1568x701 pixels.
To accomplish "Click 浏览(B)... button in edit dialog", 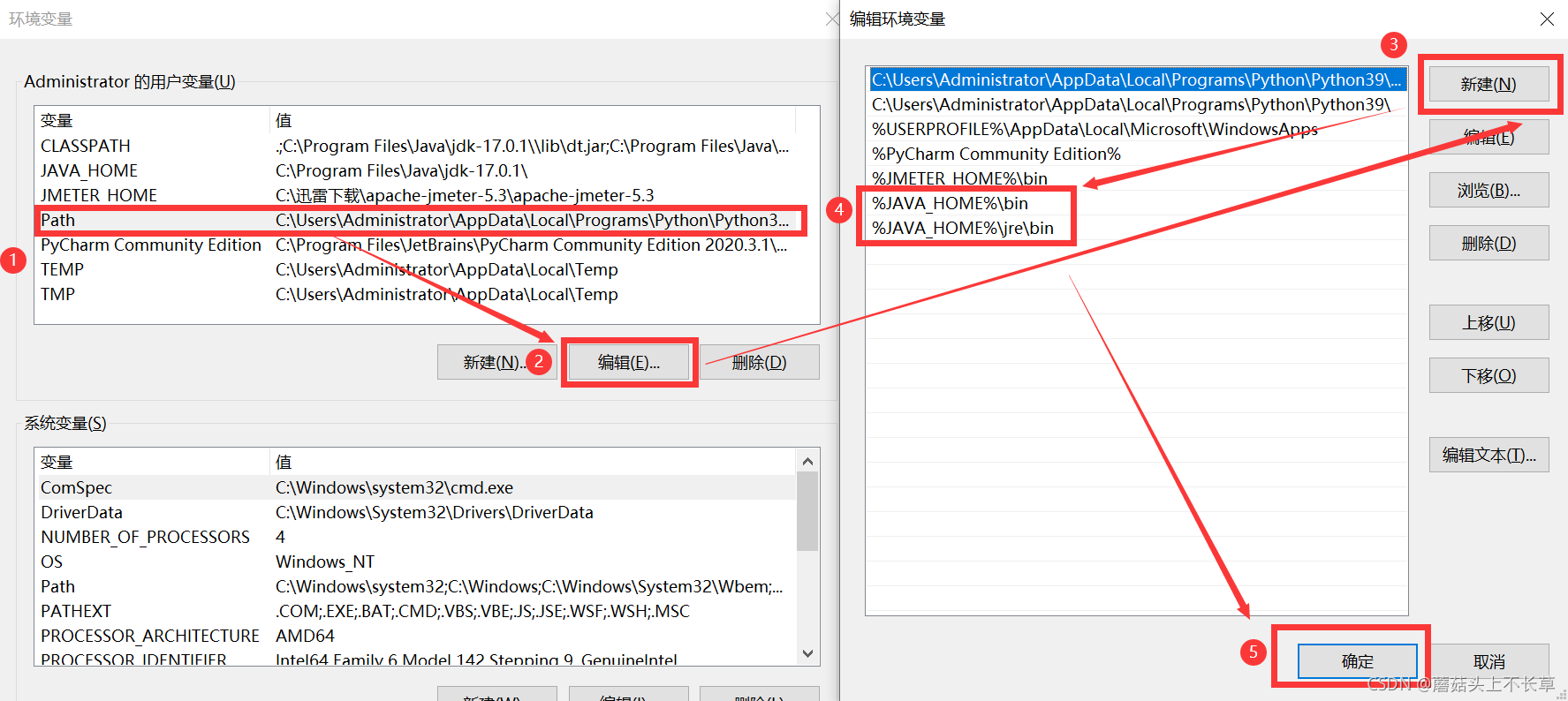I will [1488, 190].
